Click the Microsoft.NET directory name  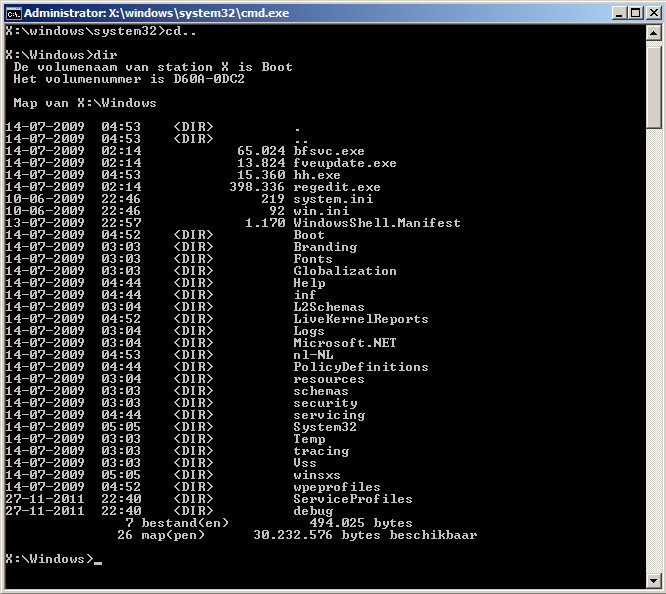click(x=345, y=343)
